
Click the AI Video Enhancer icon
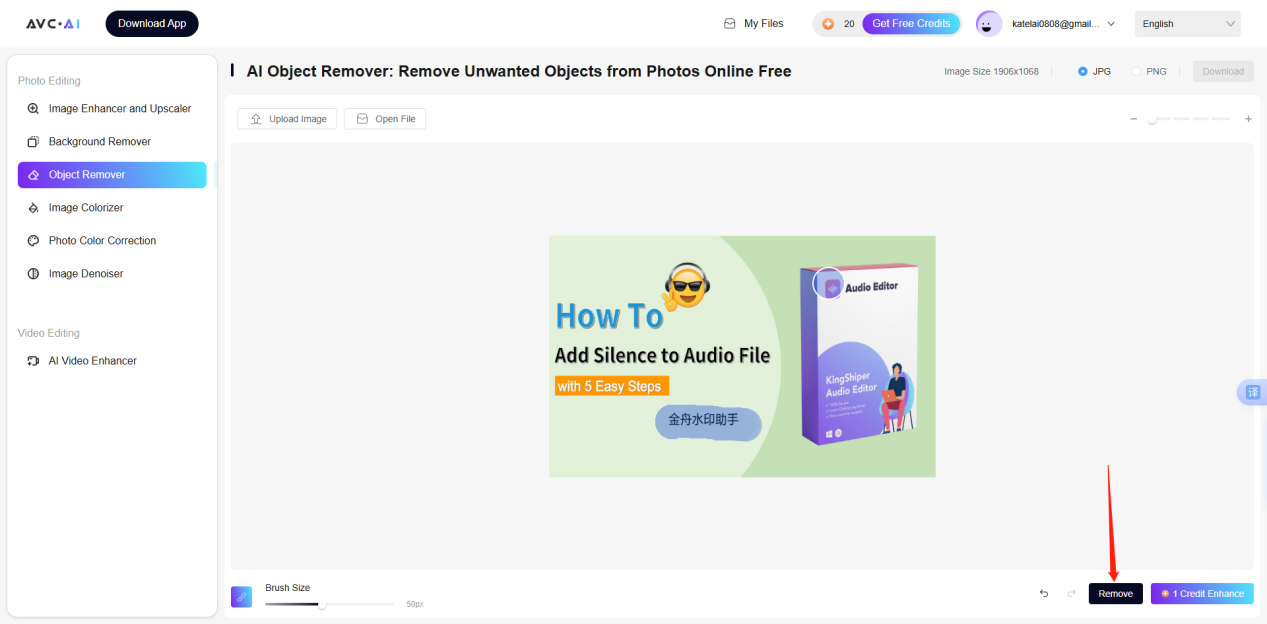coord(33,361)
